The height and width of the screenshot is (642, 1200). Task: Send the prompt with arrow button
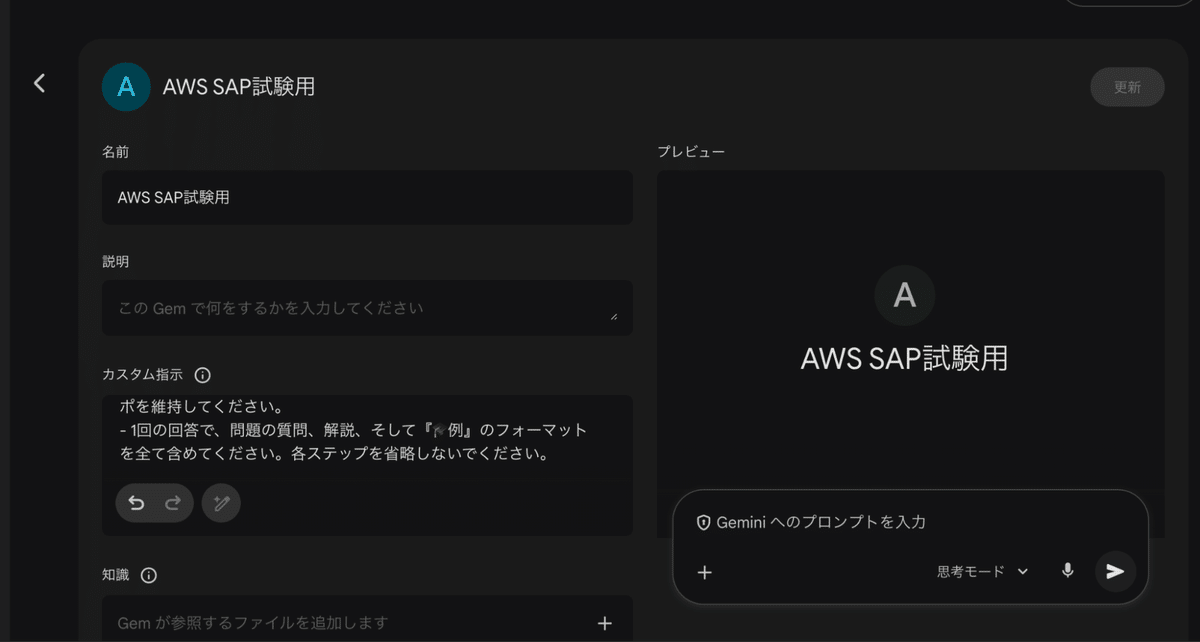(x=1115, y=571)
